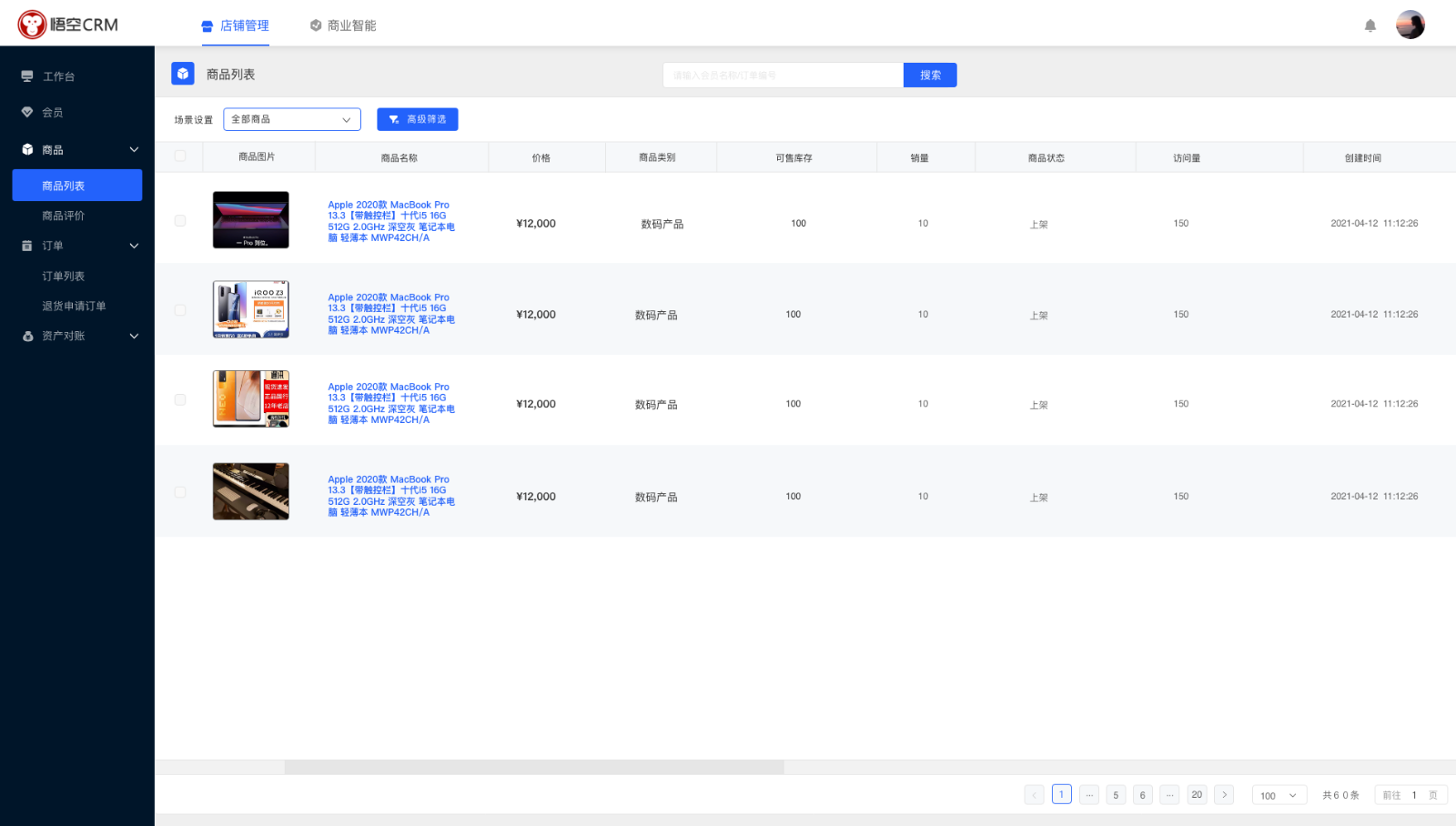The width and height of the screenshot is (1456, 826).
Task: Click 数码产品 category in the iQOO Z3 row
Action: pos(656,315)
